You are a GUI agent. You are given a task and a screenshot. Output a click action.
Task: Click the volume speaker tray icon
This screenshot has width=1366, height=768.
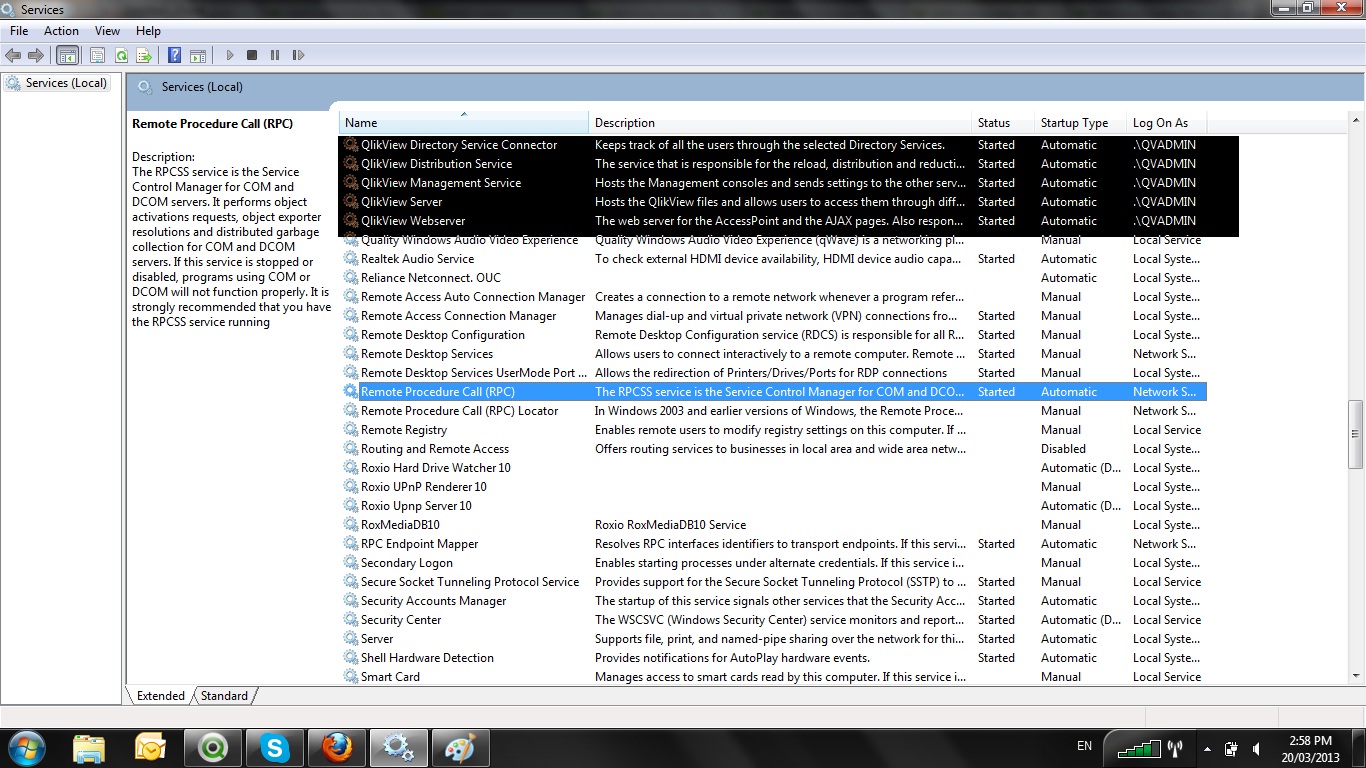(1256, 748)
